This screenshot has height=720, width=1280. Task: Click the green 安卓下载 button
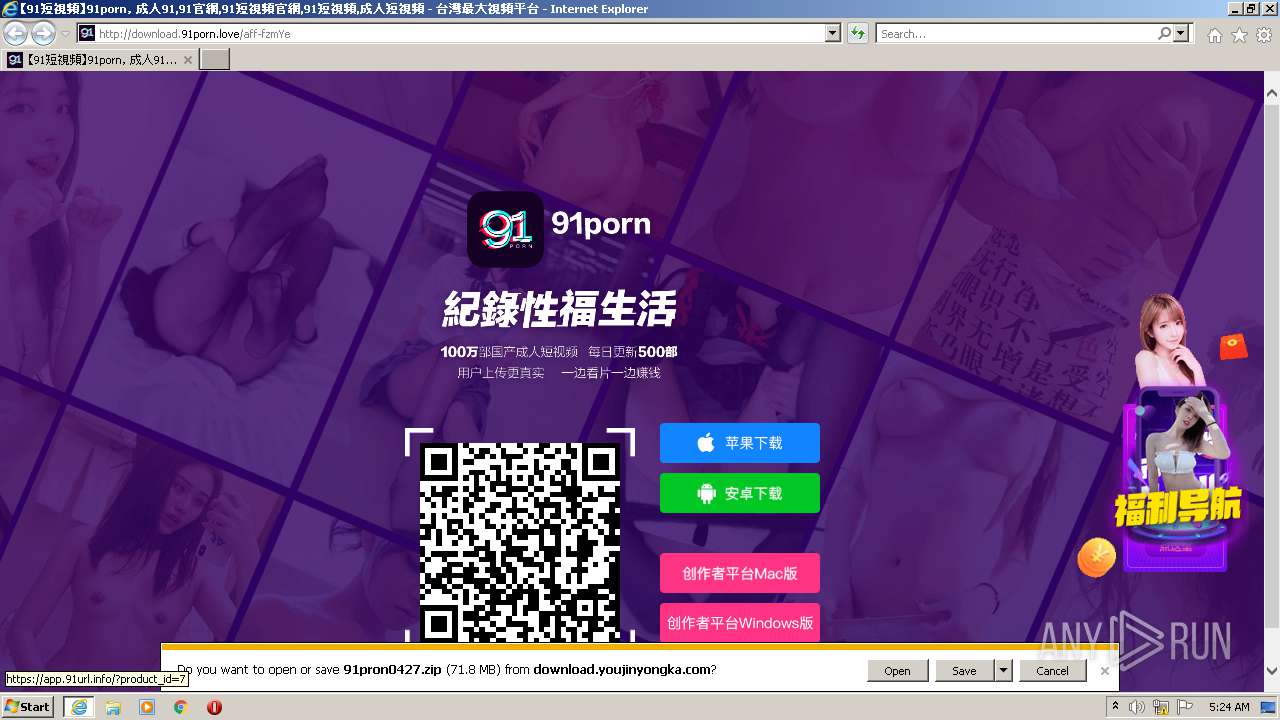tap(740, 493)
